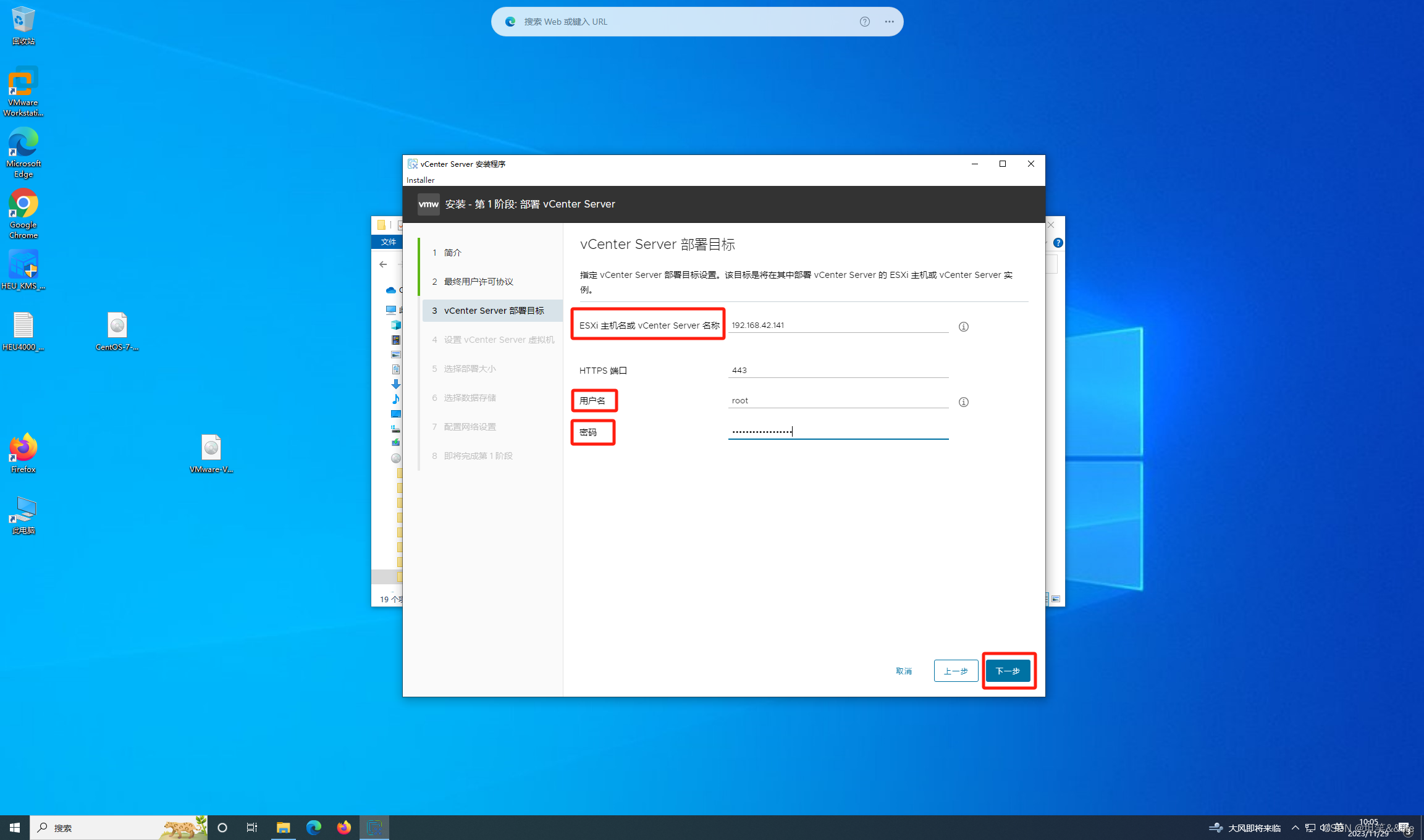This screenshot has height=840, width=1424.
Task: Switch to vCenter installer taskbar icon
Action: [x=374, y=828]
